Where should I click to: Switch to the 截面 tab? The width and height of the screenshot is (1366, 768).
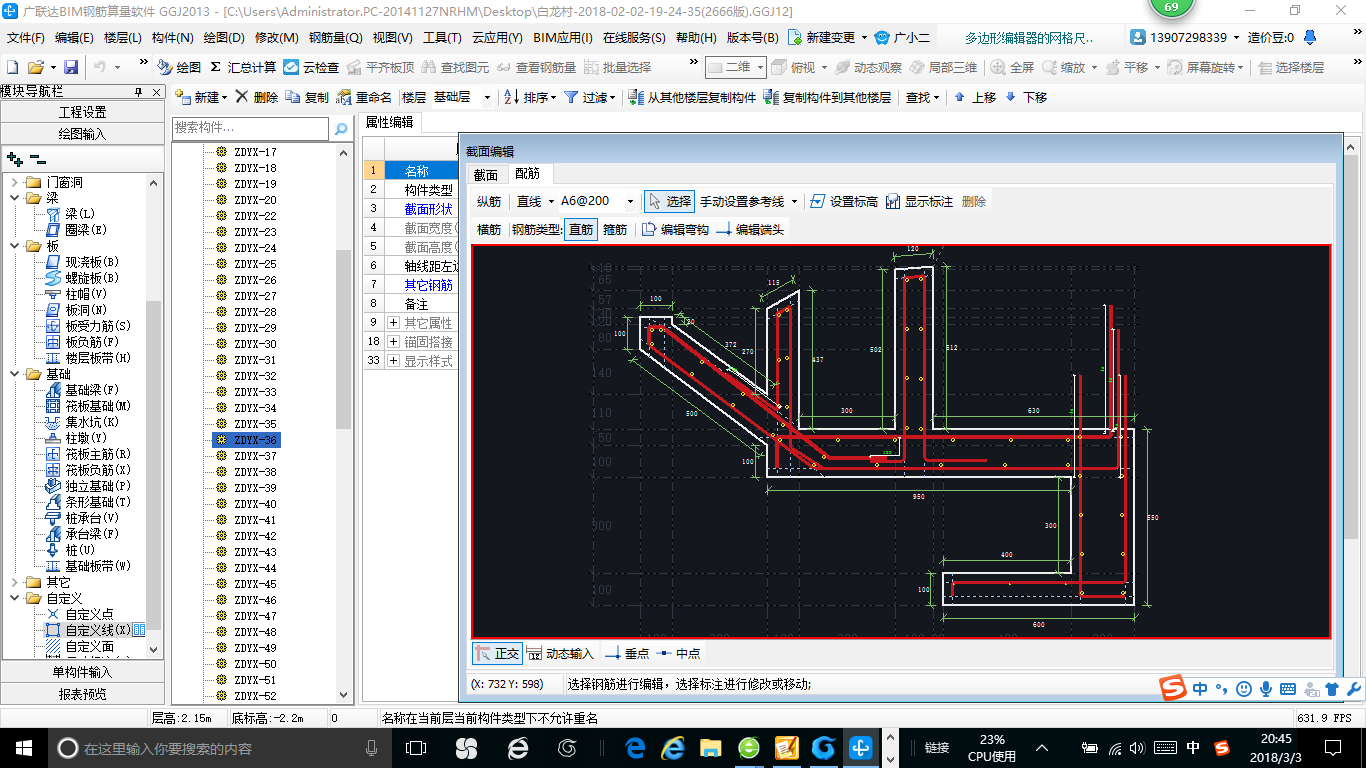point(486,174)
